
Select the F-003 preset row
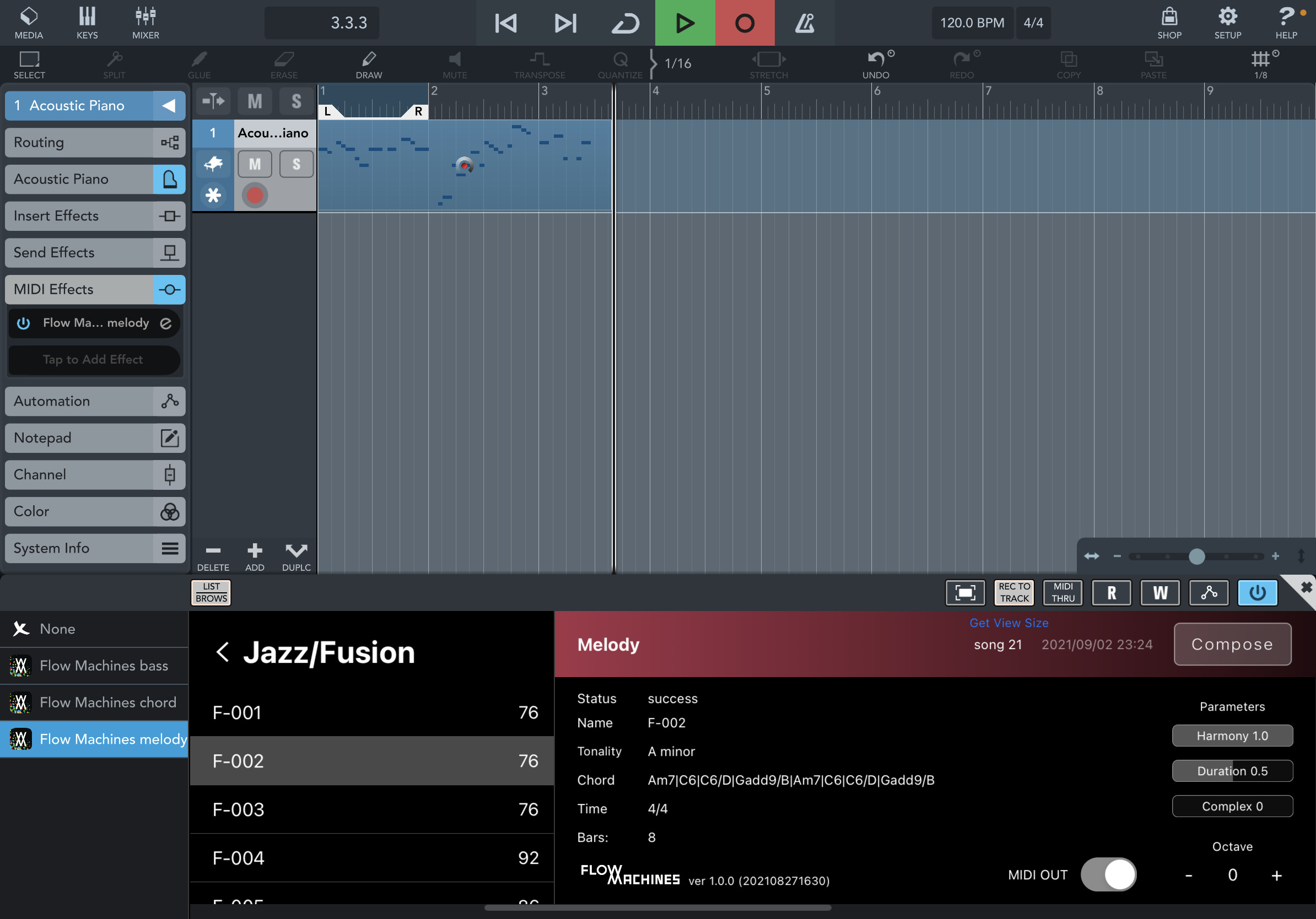(371, 809)
